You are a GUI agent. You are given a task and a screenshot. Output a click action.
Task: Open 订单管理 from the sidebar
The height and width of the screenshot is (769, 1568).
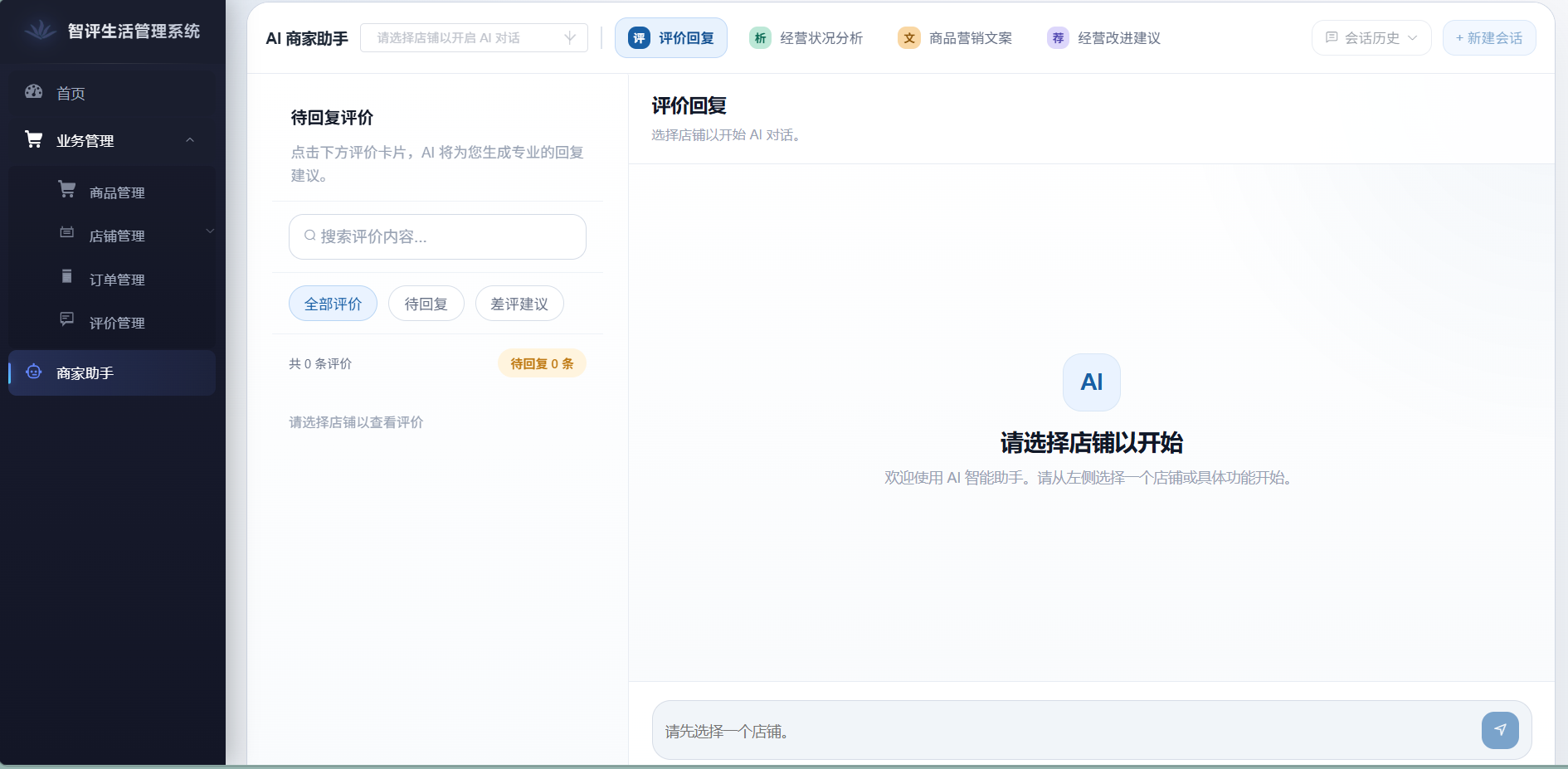pos(117,280)
